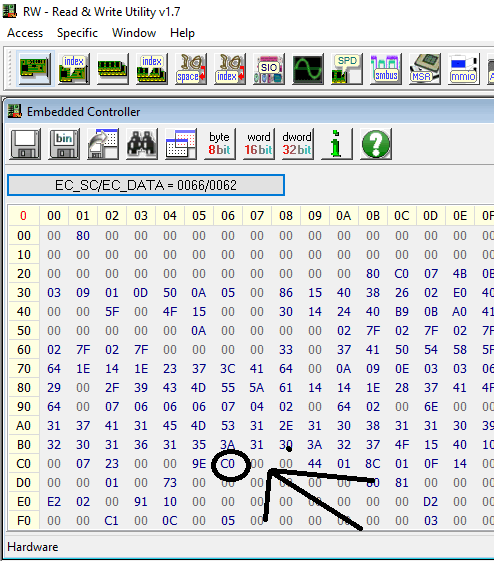Open the CPU MSR registers tool
494x561 pixels.
[425, 69]
